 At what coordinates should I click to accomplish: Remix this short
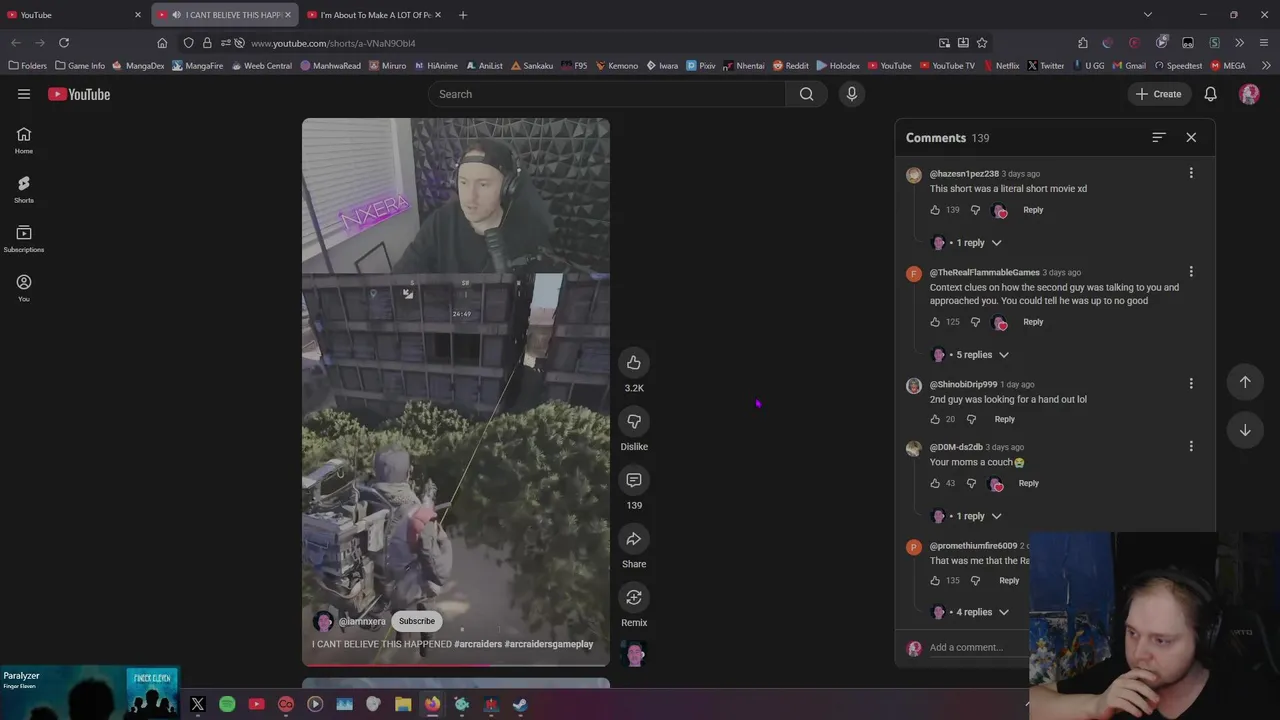coord(634,597)
